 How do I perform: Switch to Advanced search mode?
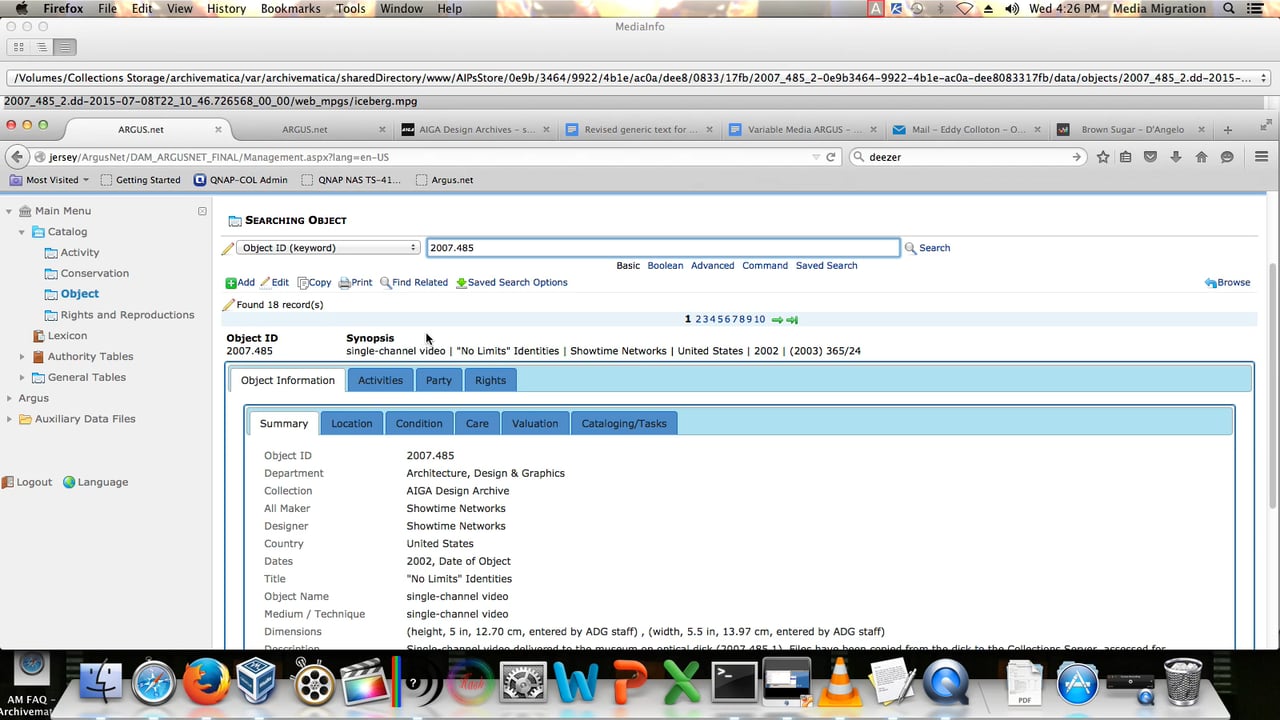(x=712, y=266)
